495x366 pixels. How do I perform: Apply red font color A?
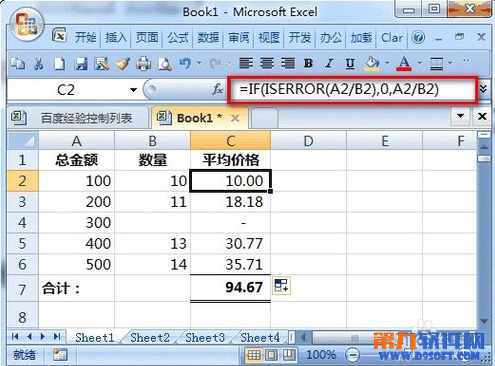point(404,63)
